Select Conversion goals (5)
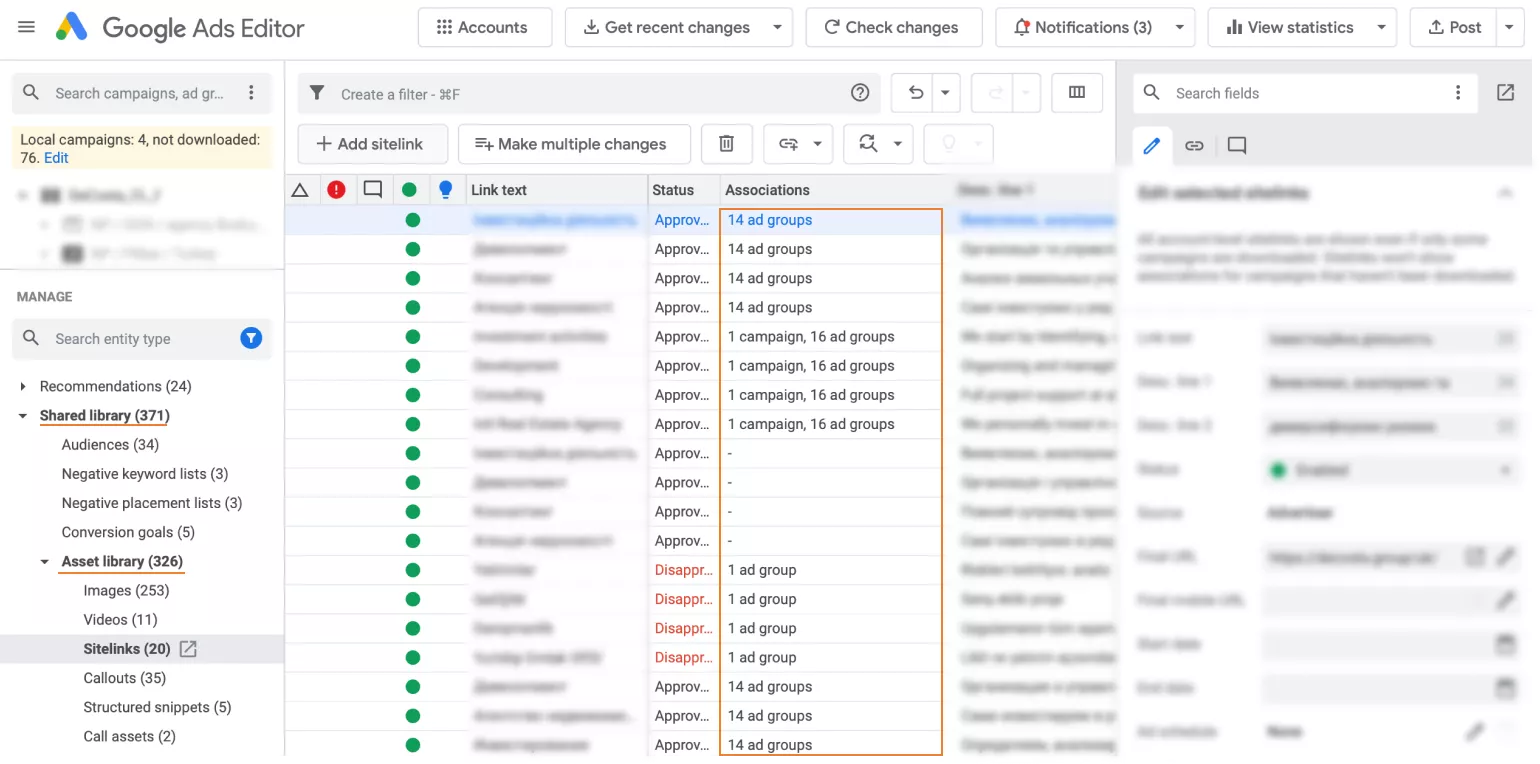1540x764 pixels. click(x=128, y=532)
